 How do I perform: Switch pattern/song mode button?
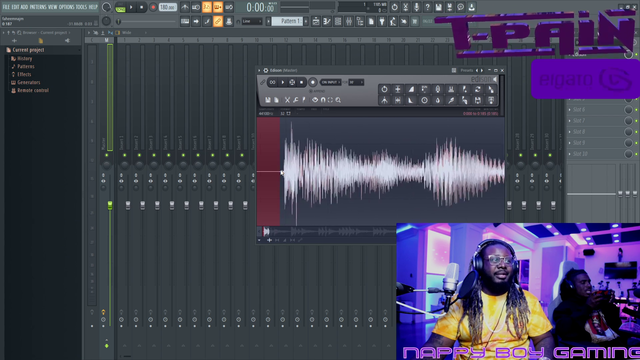click(x=120, y=7)
